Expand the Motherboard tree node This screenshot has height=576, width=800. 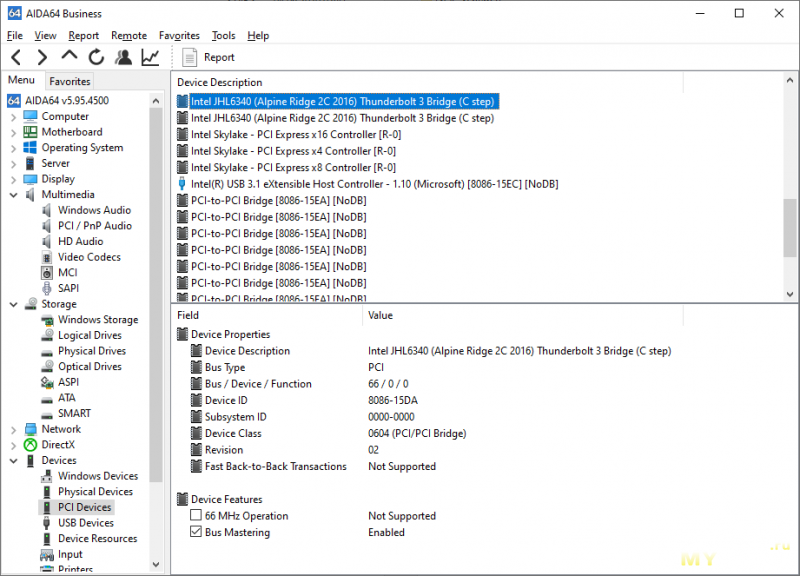click(x=14, y=133)
